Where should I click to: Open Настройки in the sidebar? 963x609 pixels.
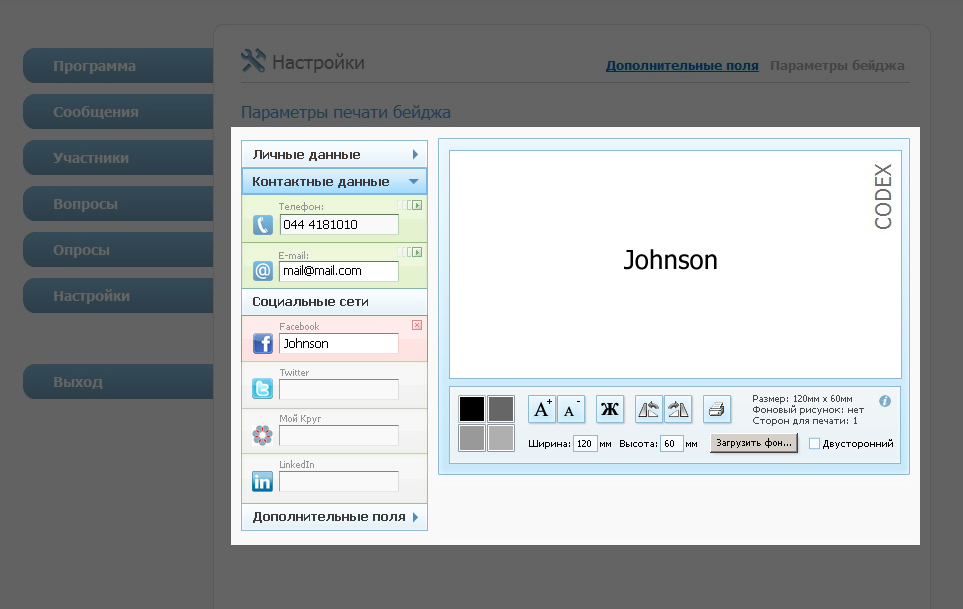[118, 296]
